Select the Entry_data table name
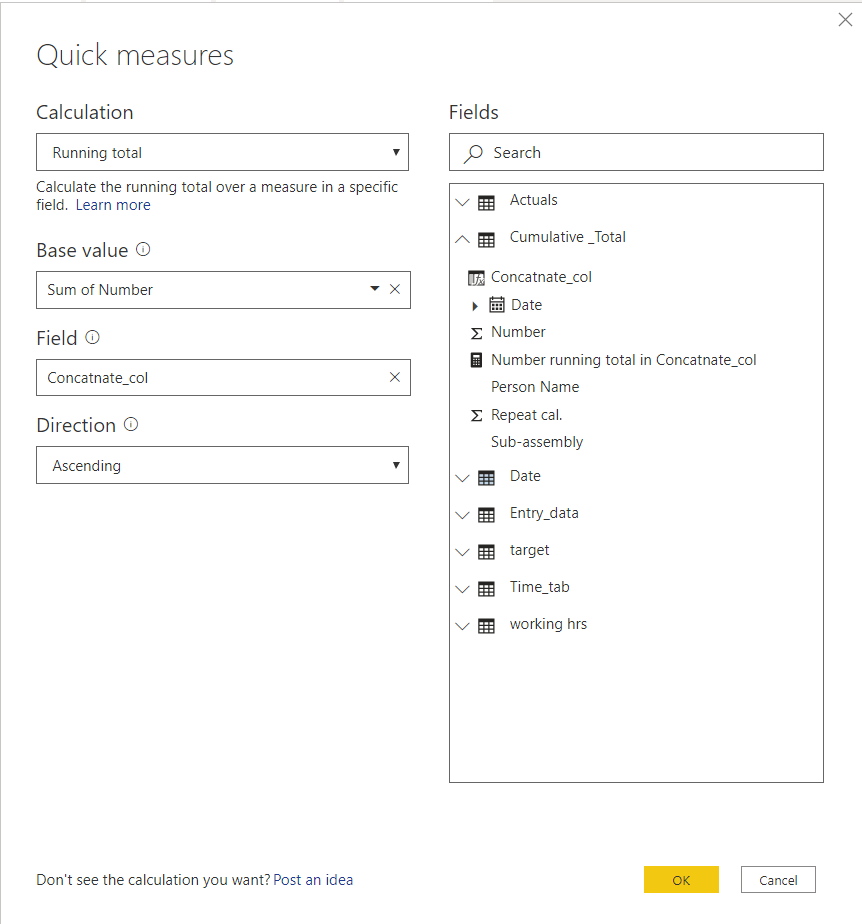This screenshot has height=924, width=862. click(544, 513)
